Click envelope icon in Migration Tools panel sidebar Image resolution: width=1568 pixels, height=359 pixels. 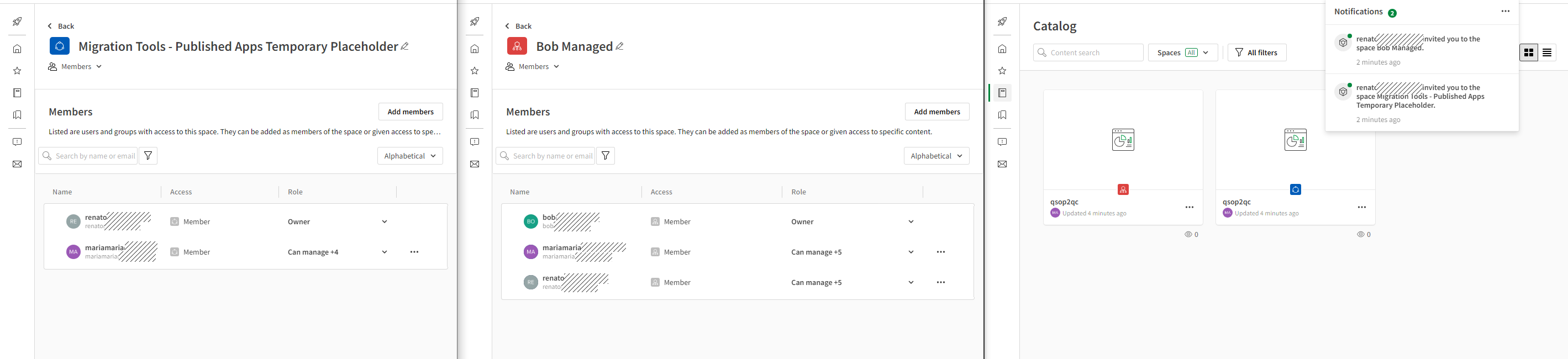point(17,163)
